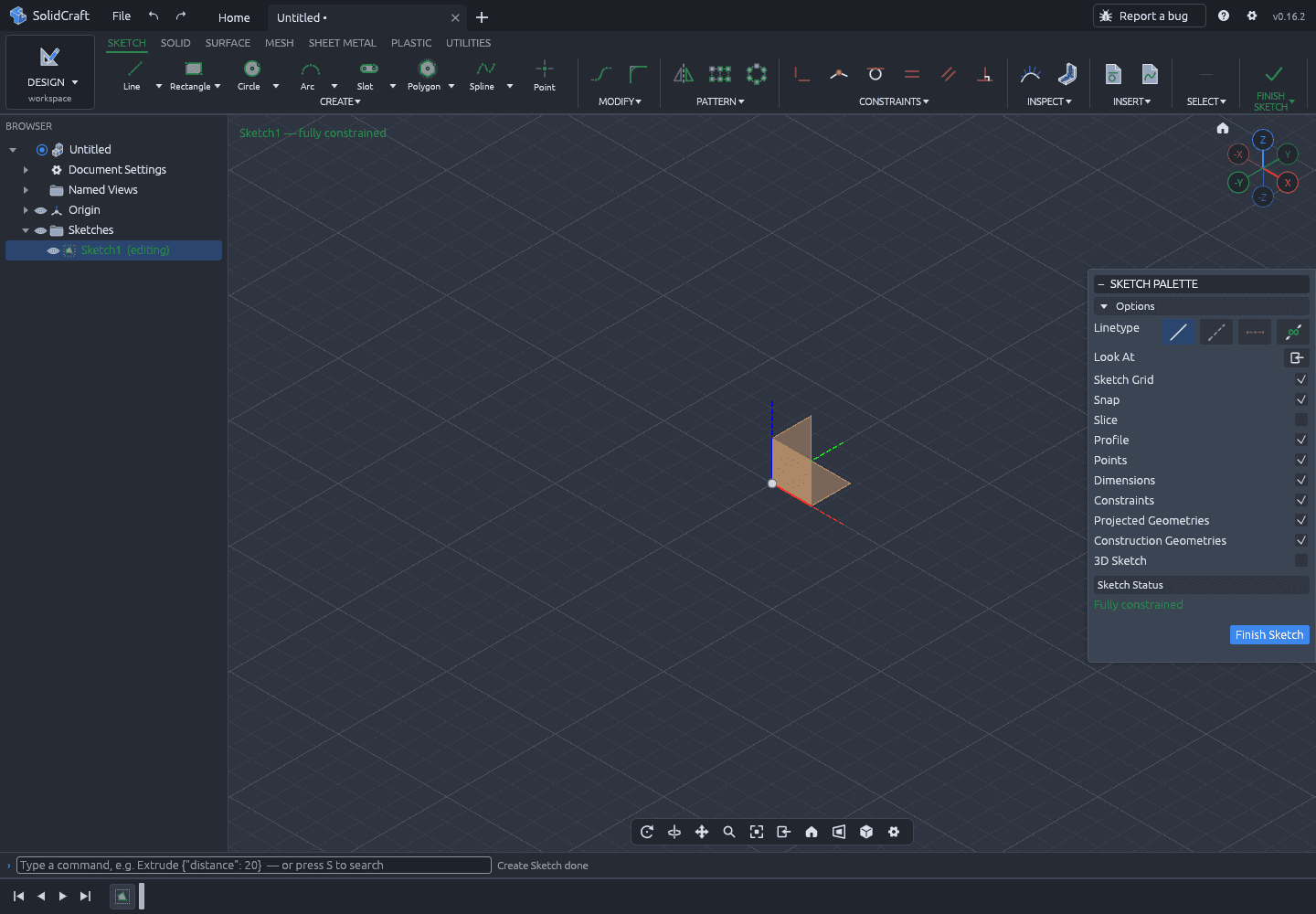This screenshot has height=914, width=1316.
Task: Click the Circular Pattern icon
Action: 757,74
